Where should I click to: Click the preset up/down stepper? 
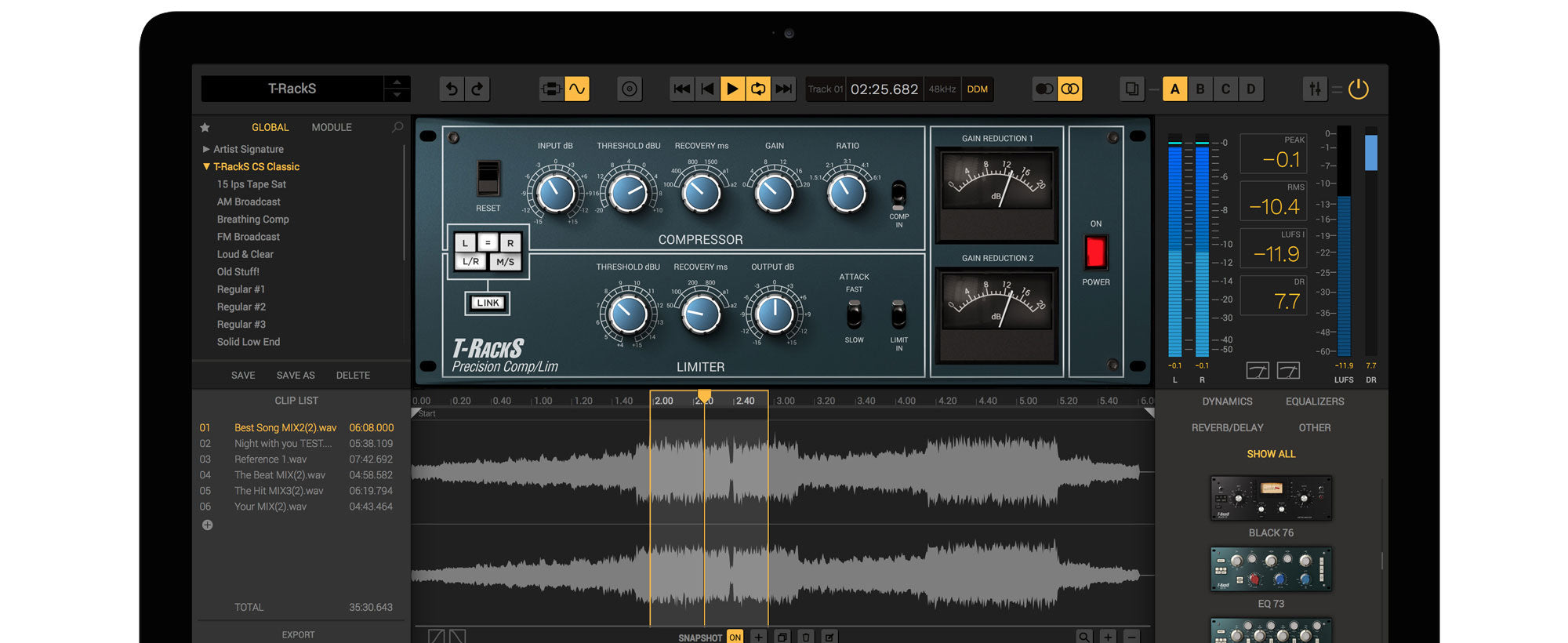click(x=397, y=89)
